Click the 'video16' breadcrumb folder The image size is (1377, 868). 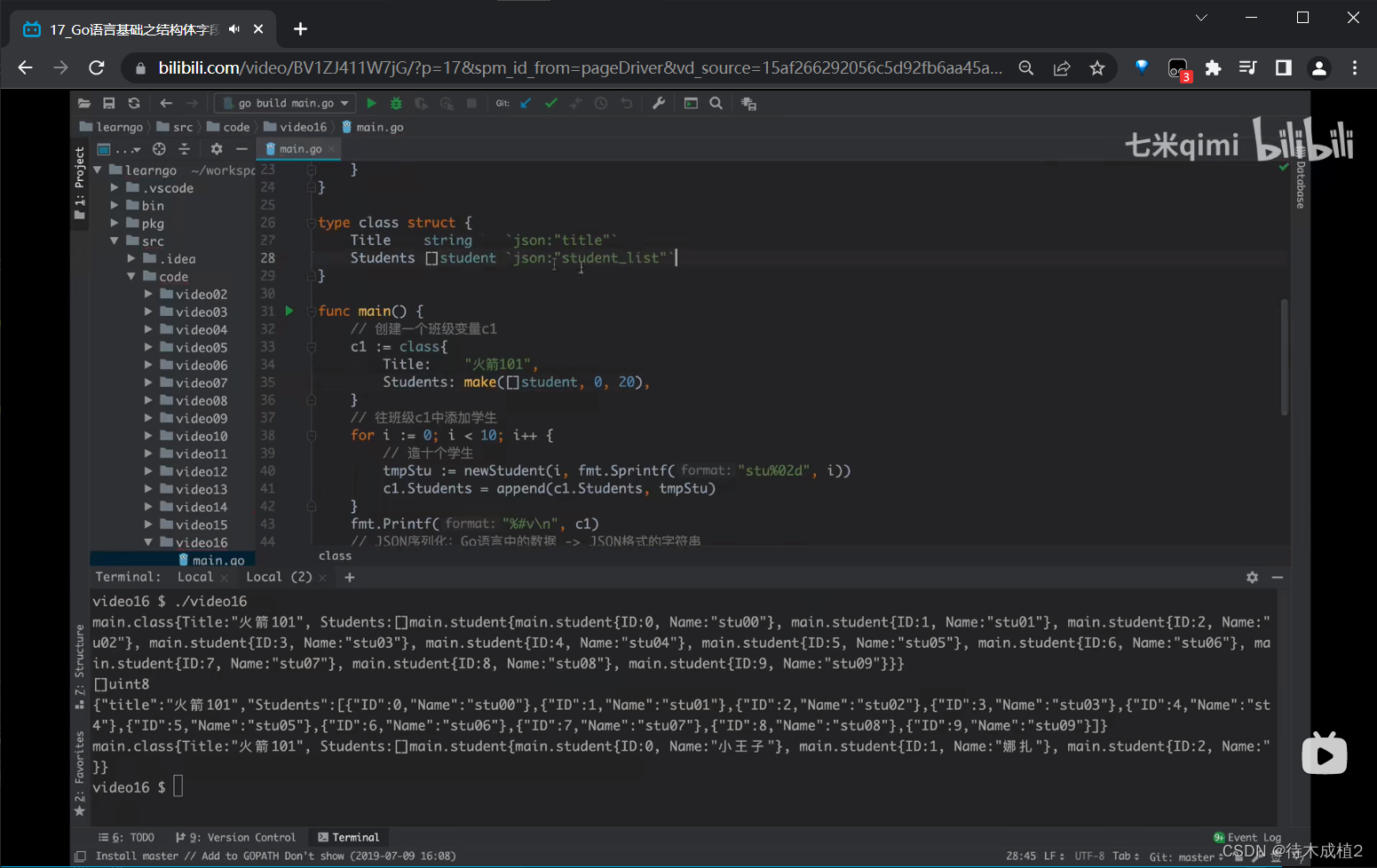coord(296,127)
